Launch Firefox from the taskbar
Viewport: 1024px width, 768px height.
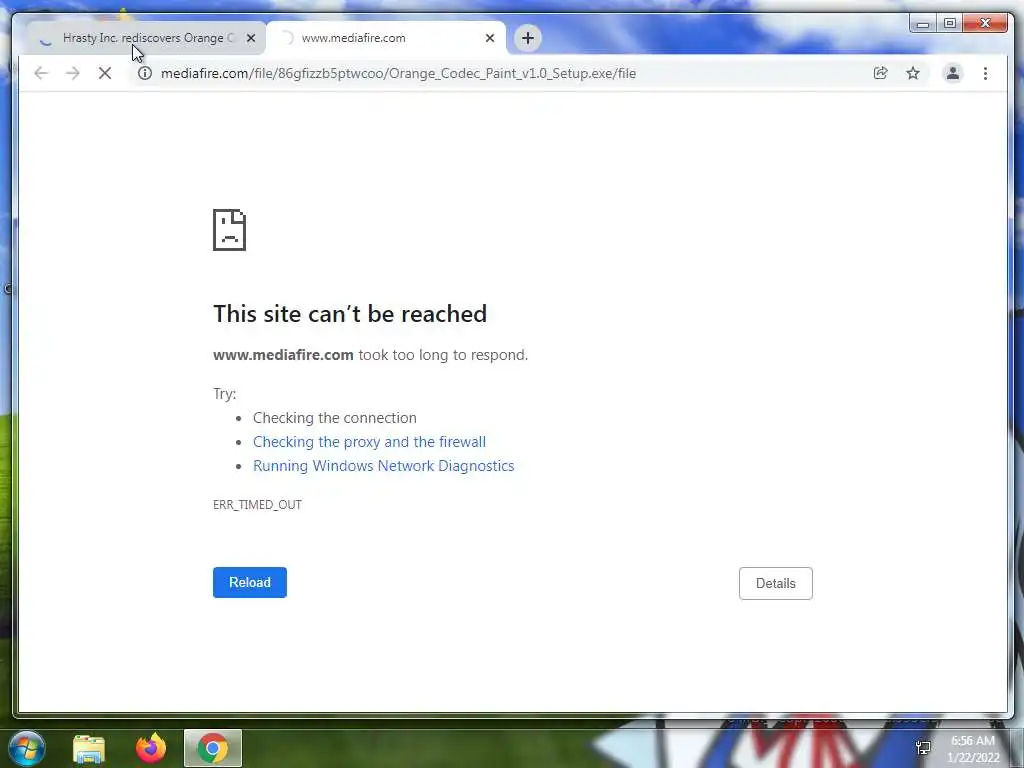[151, 748]
